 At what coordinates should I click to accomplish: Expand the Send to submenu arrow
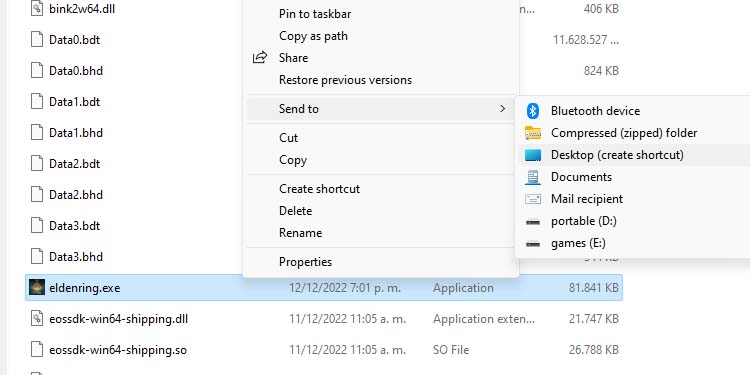click(502, 109)
